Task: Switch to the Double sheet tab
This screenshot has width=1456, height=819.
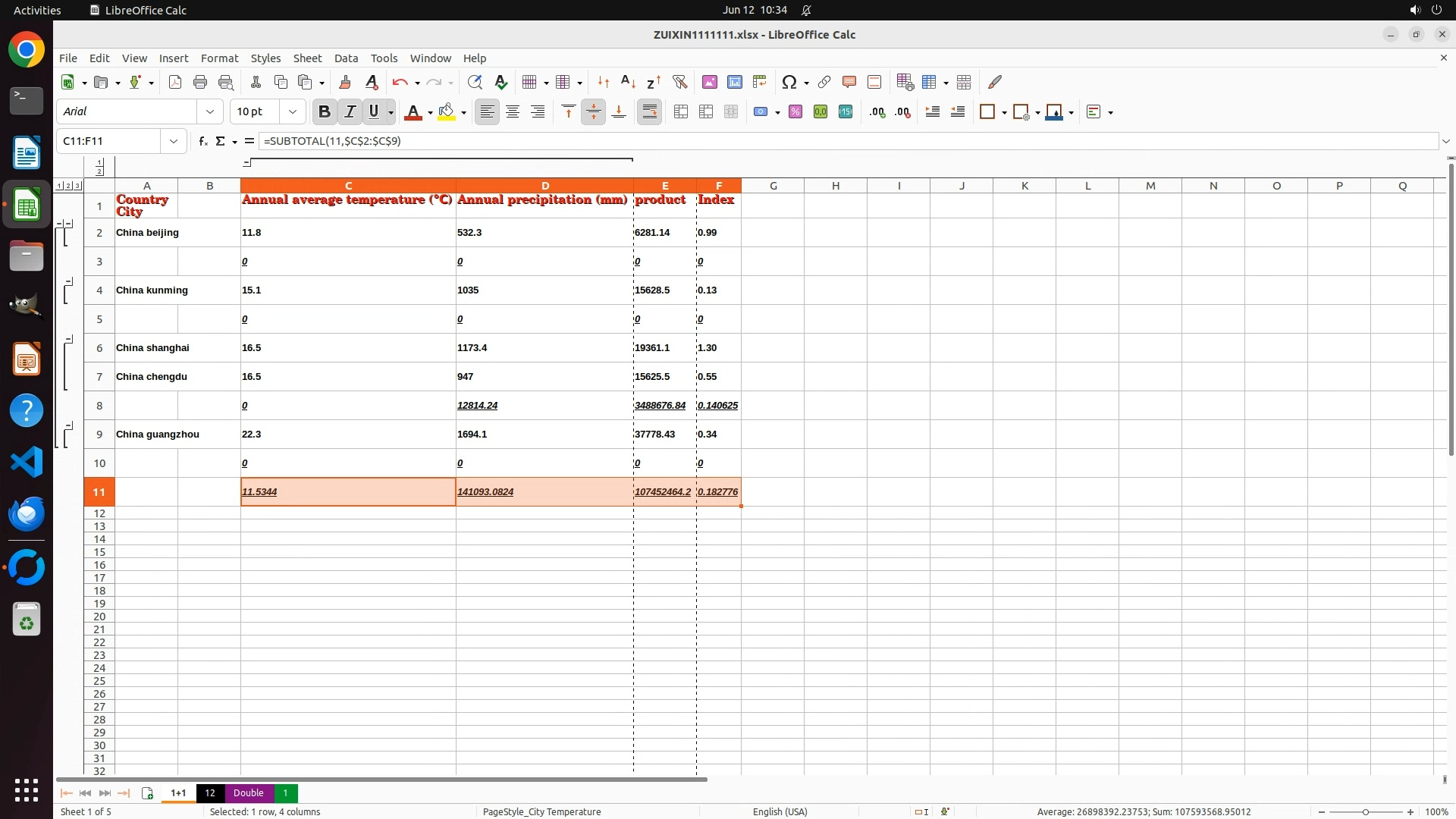Action: [248, 792]
